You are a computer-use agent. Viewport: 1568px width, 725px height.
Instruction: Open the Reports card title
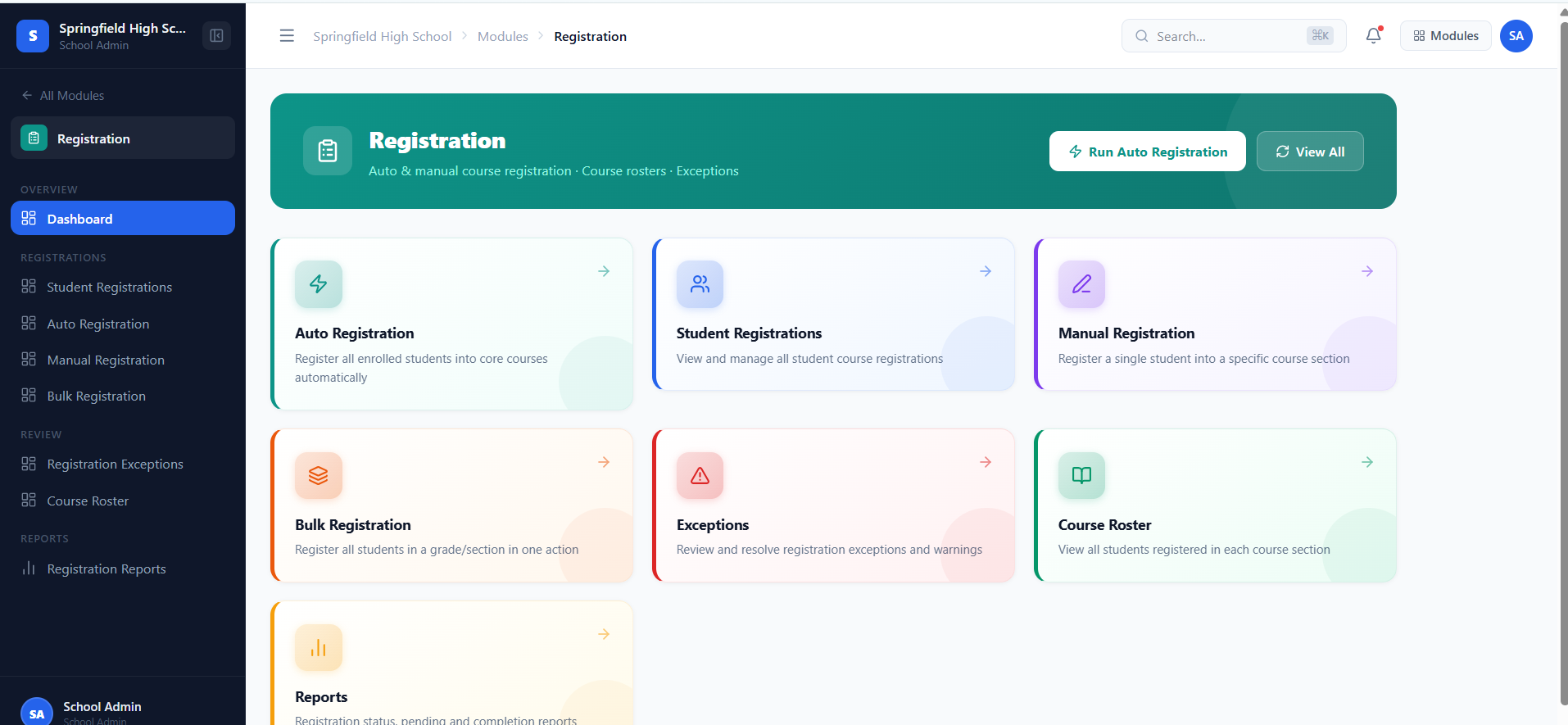click(321, 697)
